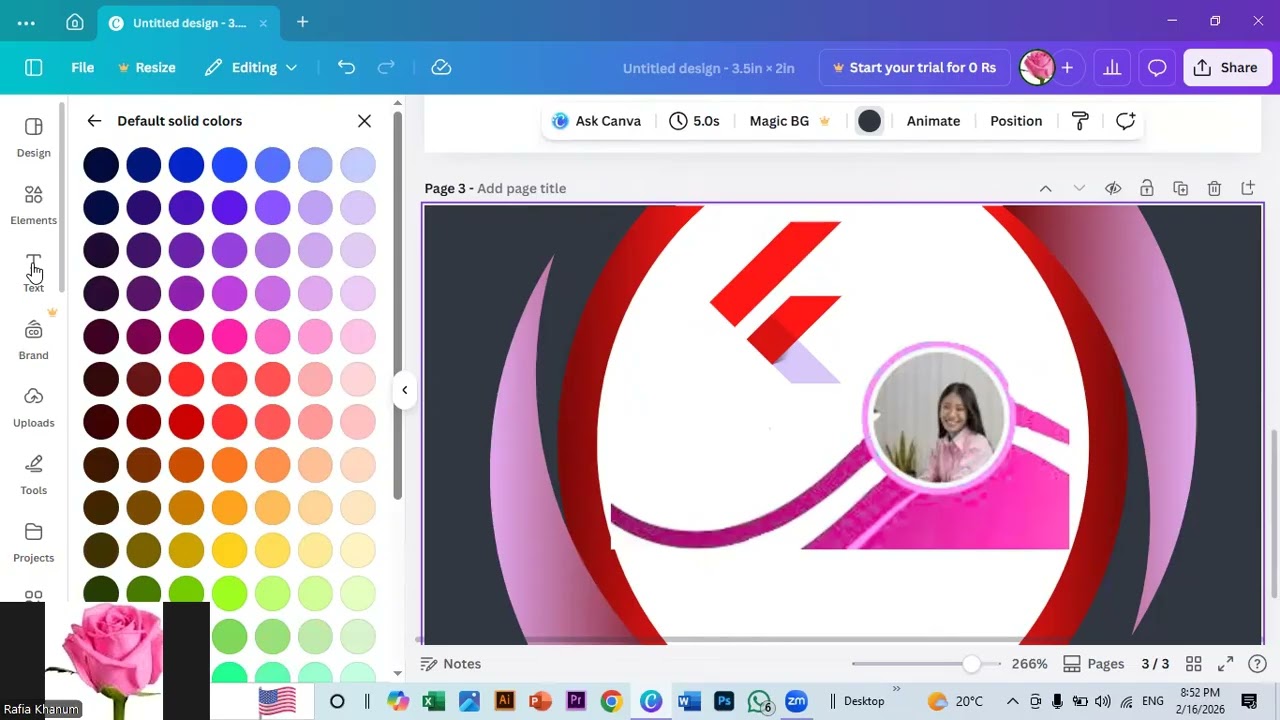Open Microsoft Word from the taskbar
1280x720 pixels.
point(688,701)
